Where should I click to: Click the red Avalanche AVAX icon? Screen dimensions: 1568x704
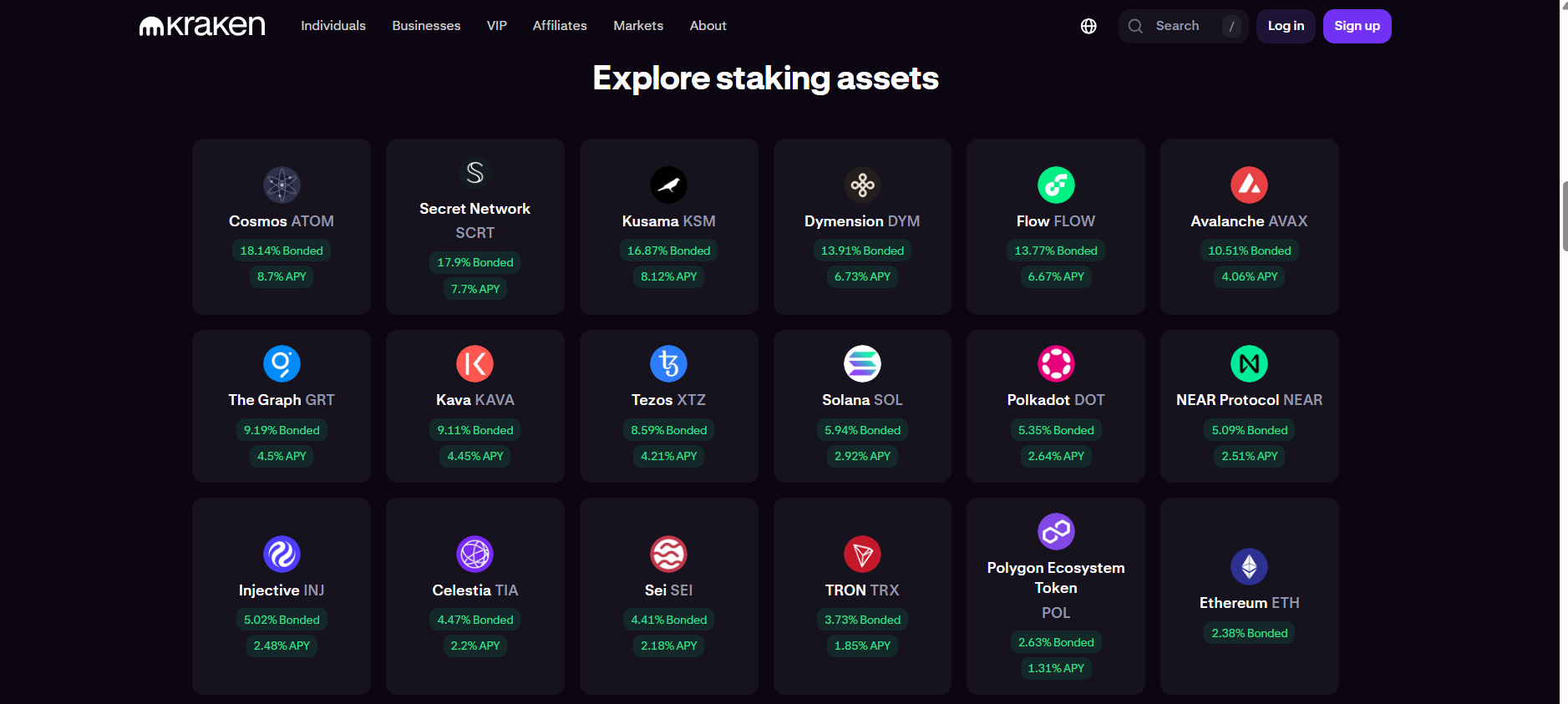[1250, 185]
